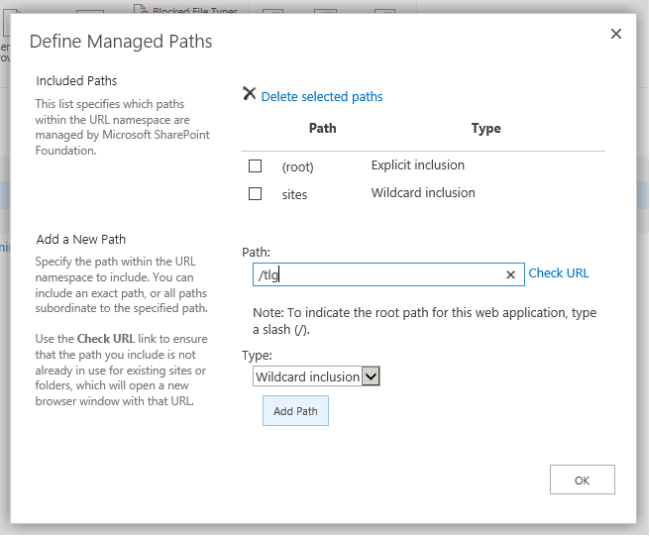Tick the sites path checkbox
The image size is (650, 536).
[x=255, y=194]
